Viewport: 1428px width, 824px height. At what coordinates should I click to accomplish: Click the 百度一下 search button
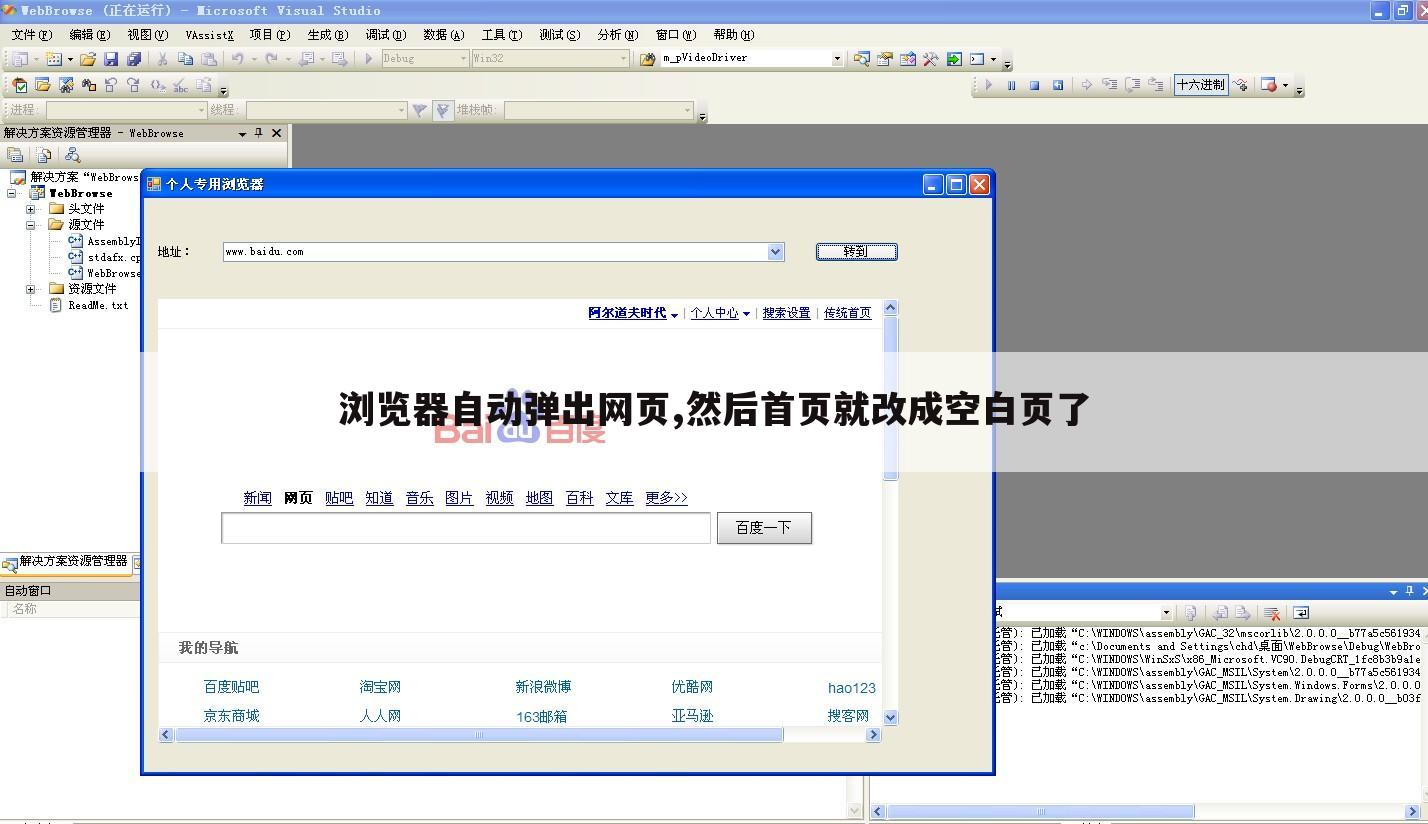click(x=764, y=528)
